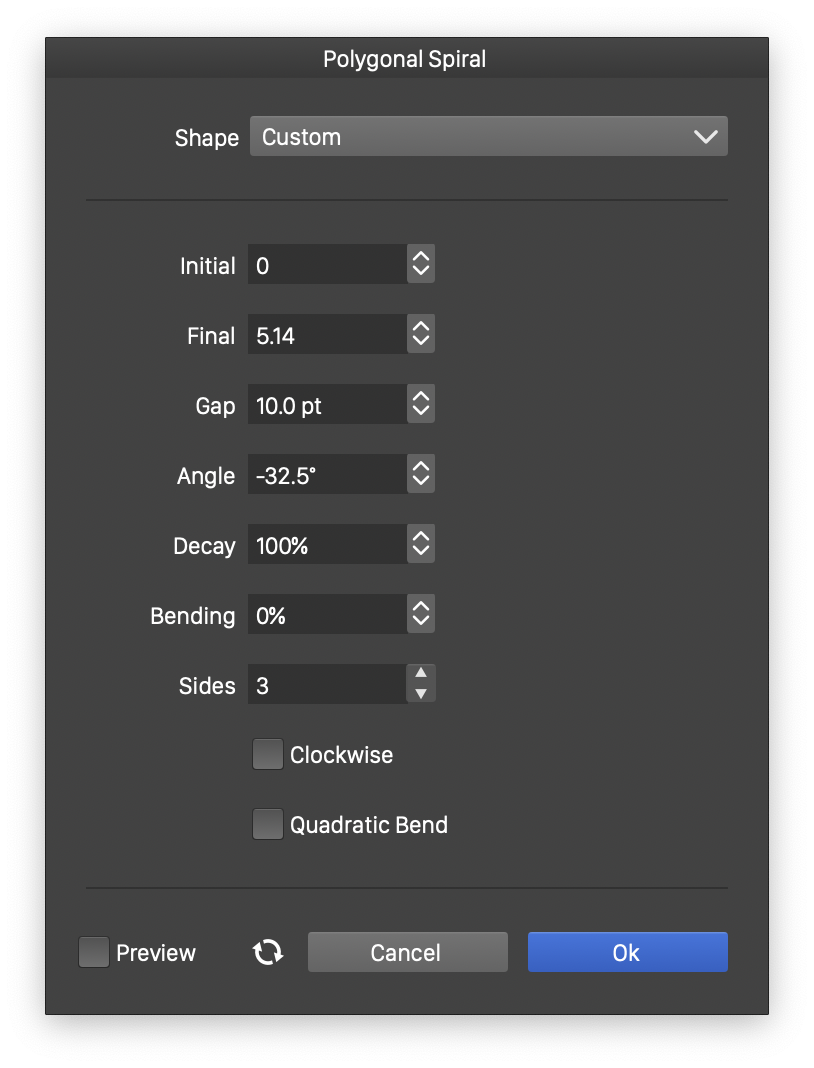Screen dimensions: 814x1068
Task: Click the Bending stepper arrows
Action: (421, 615)
